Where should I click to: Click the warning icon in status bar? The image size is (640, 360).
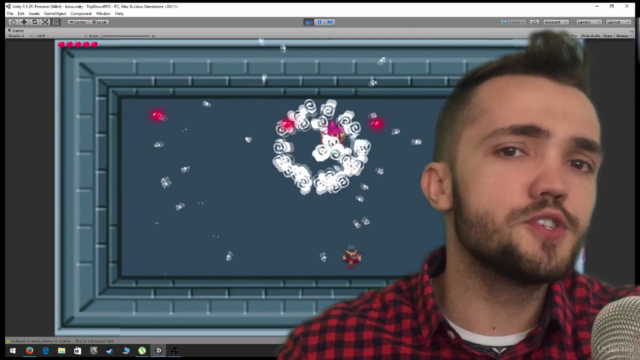pos(8,341)
